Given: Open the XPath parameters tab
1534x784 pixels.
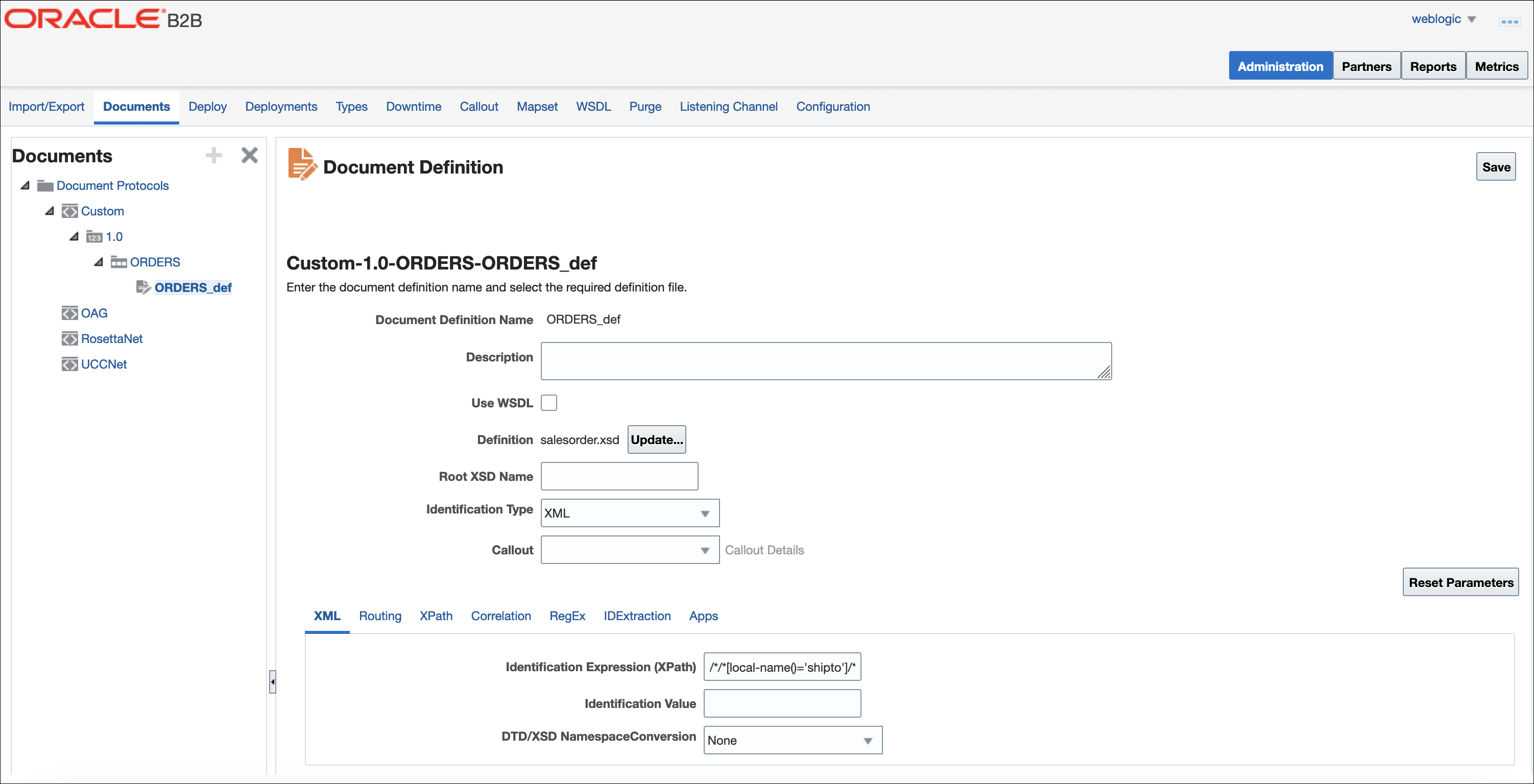Looking at the screenshot, I should click(436, 616).
